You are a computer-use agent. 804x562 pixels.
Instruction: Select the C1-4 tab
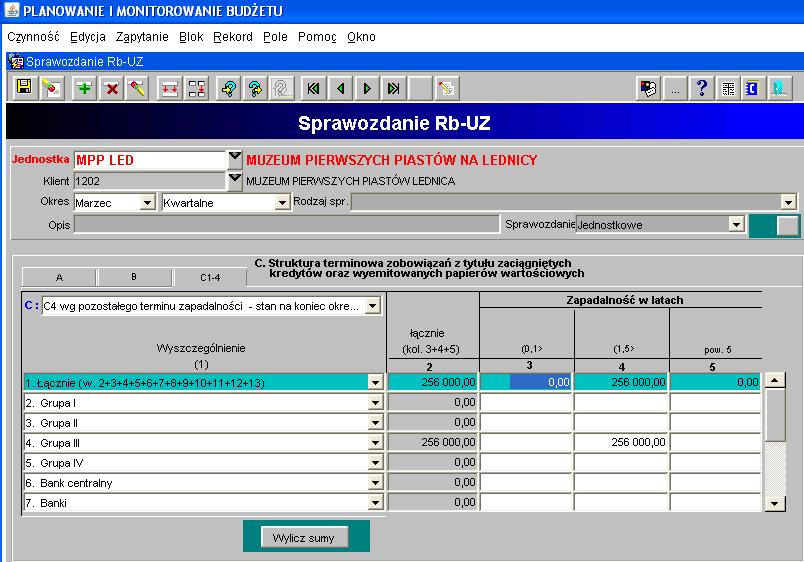210,277
